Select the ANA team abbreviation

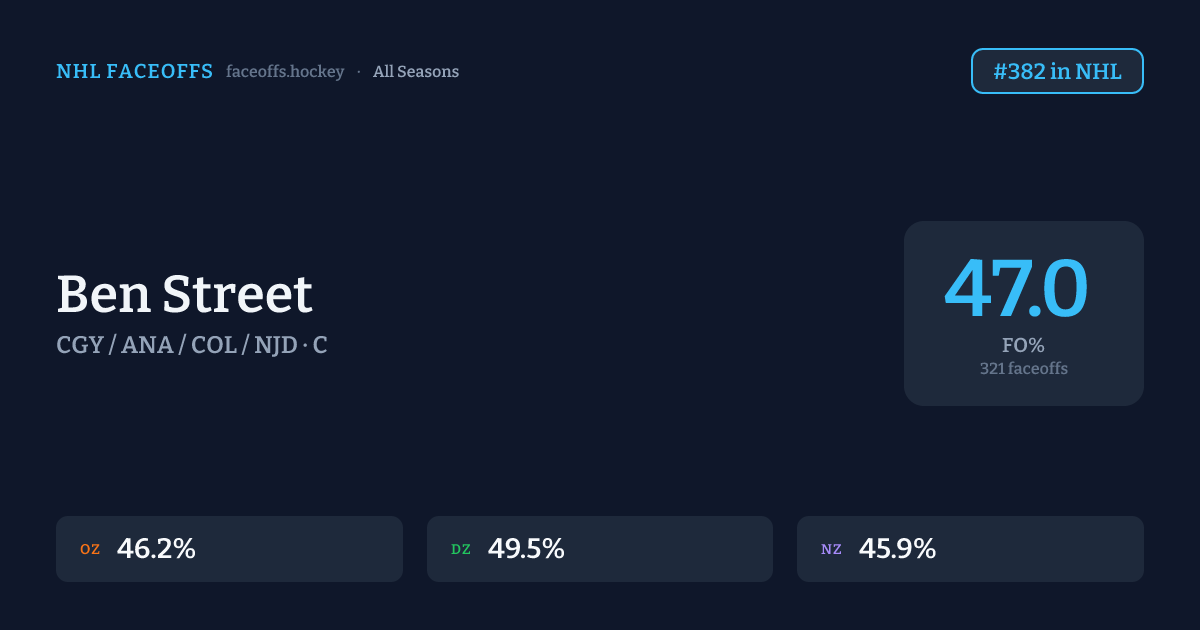[147, 346]
